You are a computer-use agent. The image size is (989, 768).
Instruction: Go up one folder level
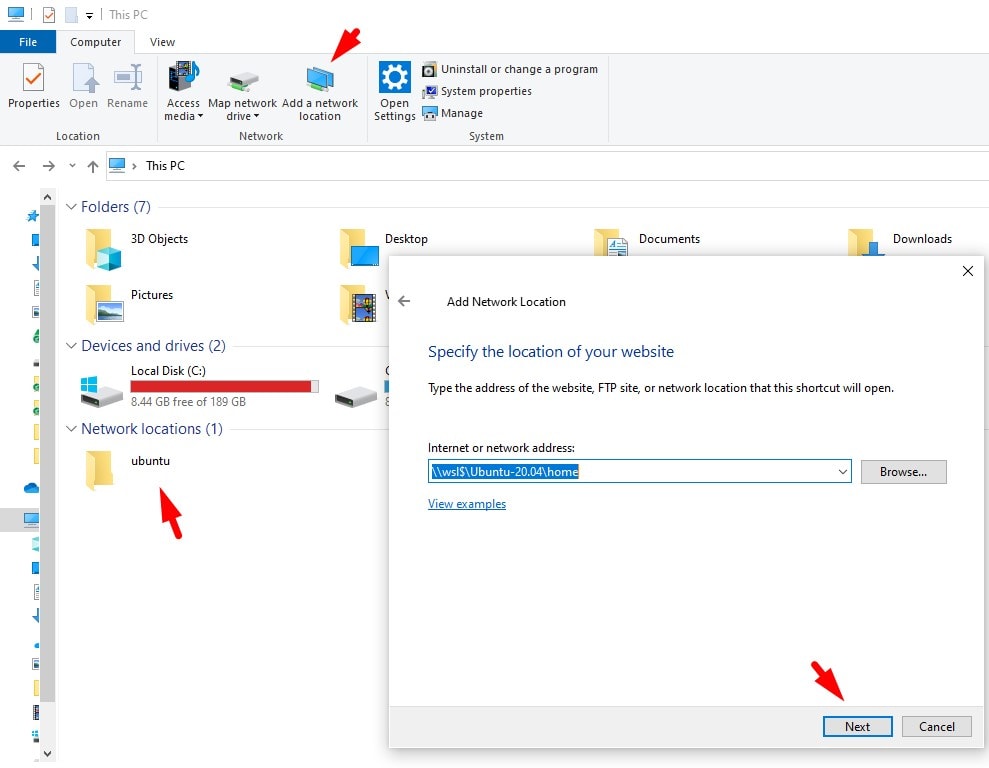coord(93,166)
